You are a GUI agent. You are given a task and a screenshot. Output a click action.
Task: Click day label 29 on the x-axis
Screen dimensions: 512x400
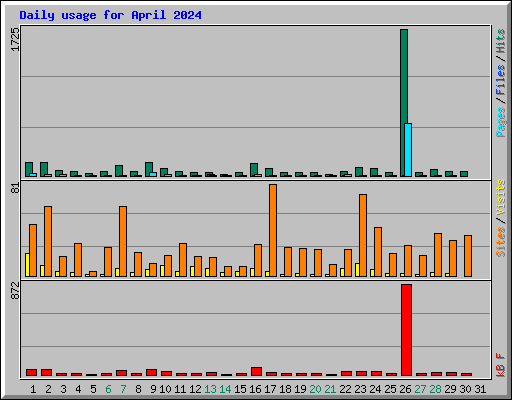[x=450, y=389]
